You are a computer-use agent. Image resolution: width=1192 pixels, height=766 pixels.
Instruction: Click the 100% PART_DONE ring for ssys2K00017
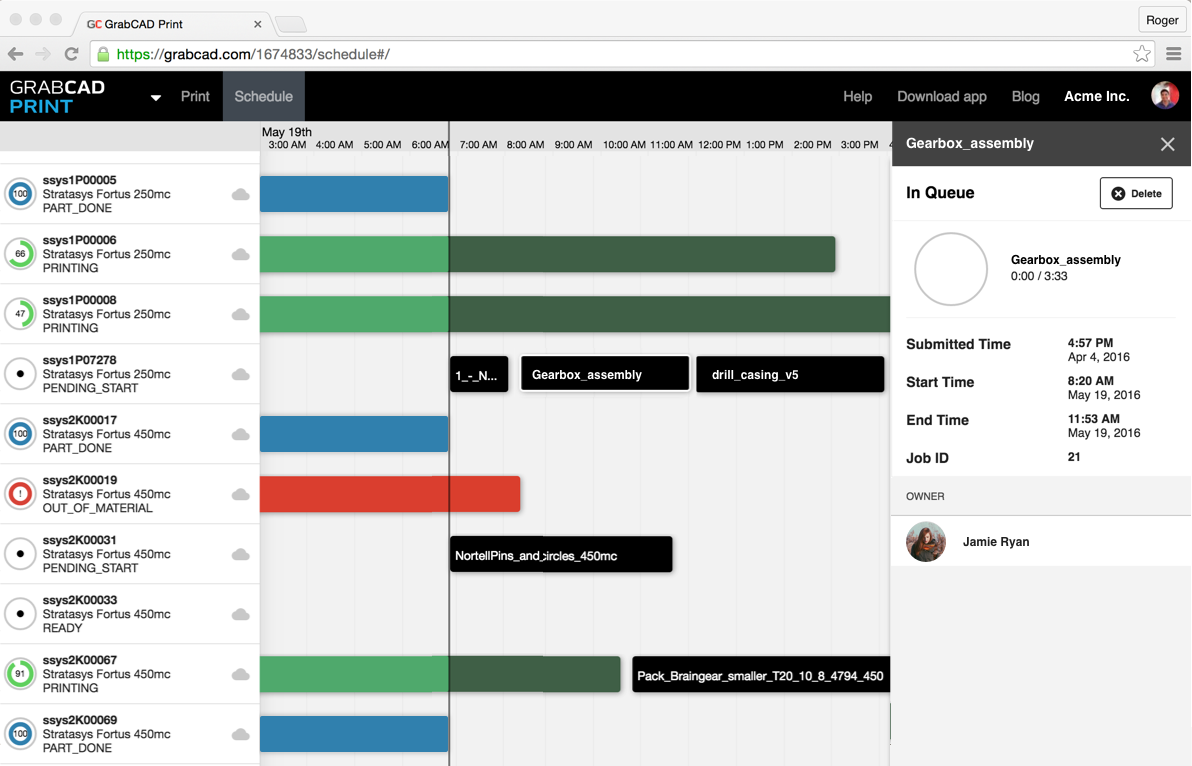pos(20,434)
